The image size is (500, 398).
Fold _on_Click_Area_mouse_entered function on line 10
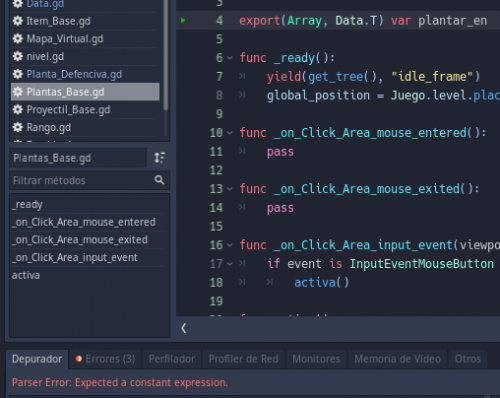[230, 133]
